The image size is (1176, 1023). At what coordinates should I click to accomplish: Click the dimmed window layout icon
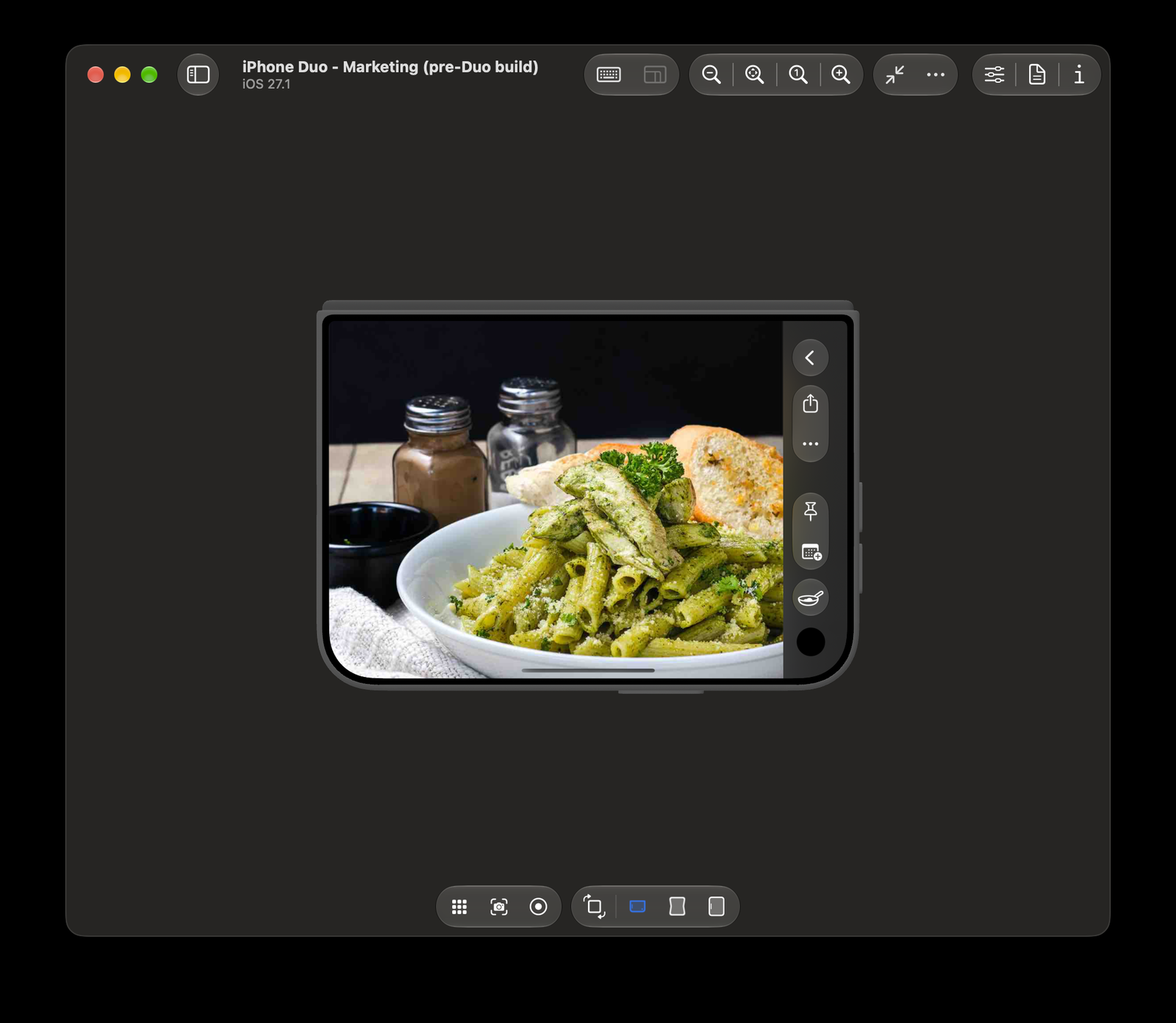point(655,74)
